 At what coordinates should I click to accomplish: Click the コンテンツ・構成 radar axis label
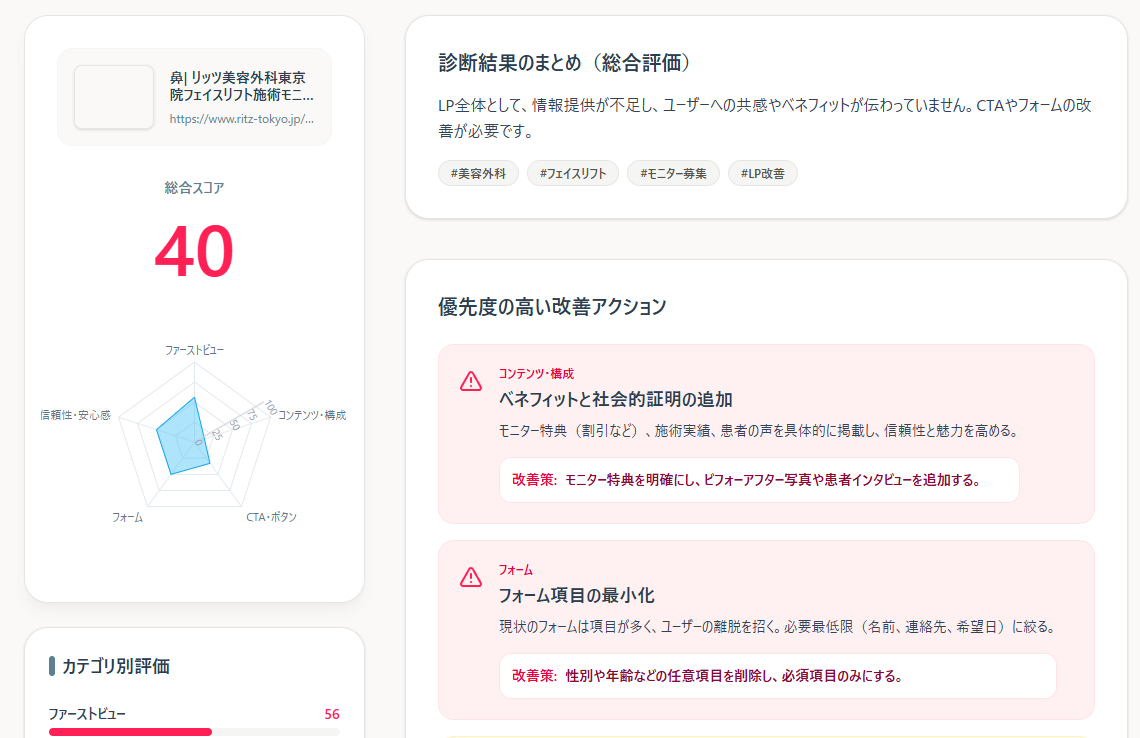[x=312, y=415]
